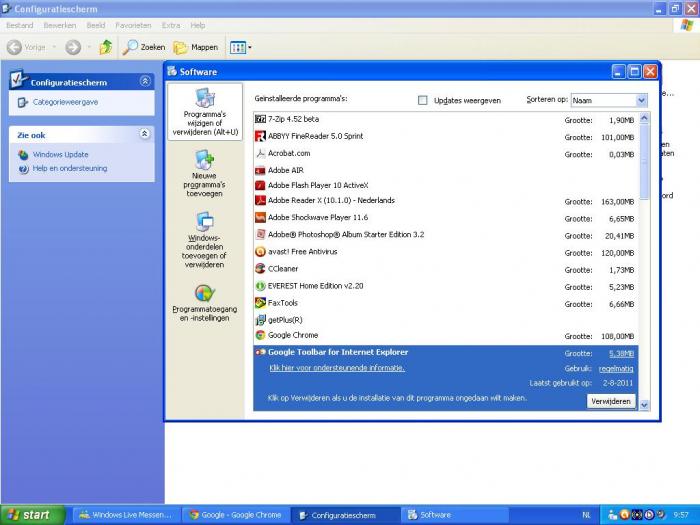Viewport: 700px width, 525px height.
Task: Click the Categorieweergave link
Action: click(65, 102)
